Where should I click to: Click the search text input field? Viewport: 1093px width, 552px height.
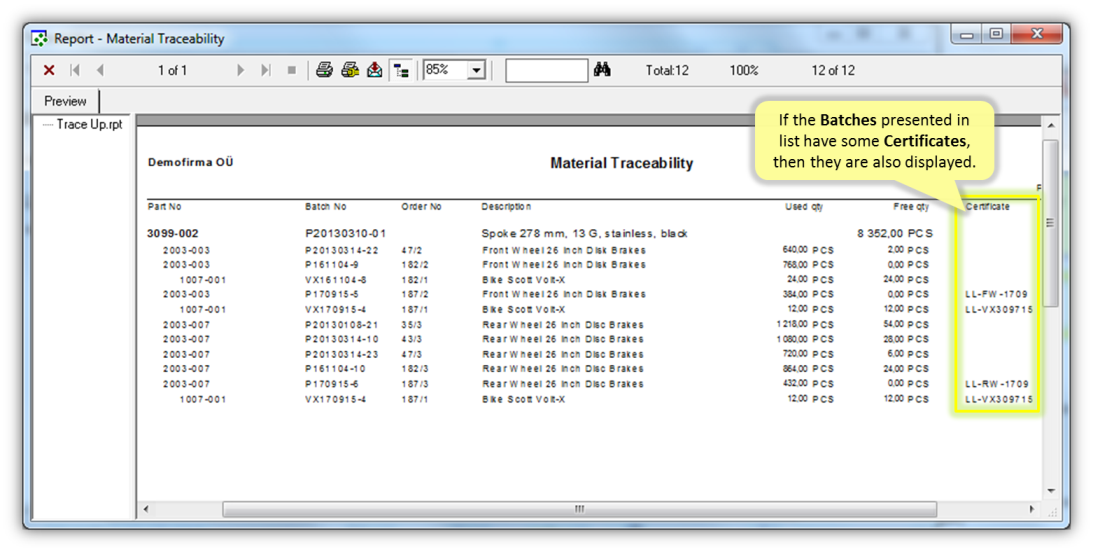point(546,70)
